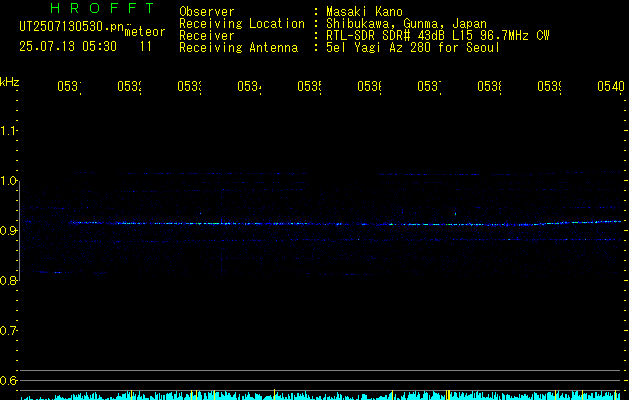The width and height of the screenshot is (629, 400).
Task: Click the 0.8 frequency axis label
Action: (x=8, y=280)
